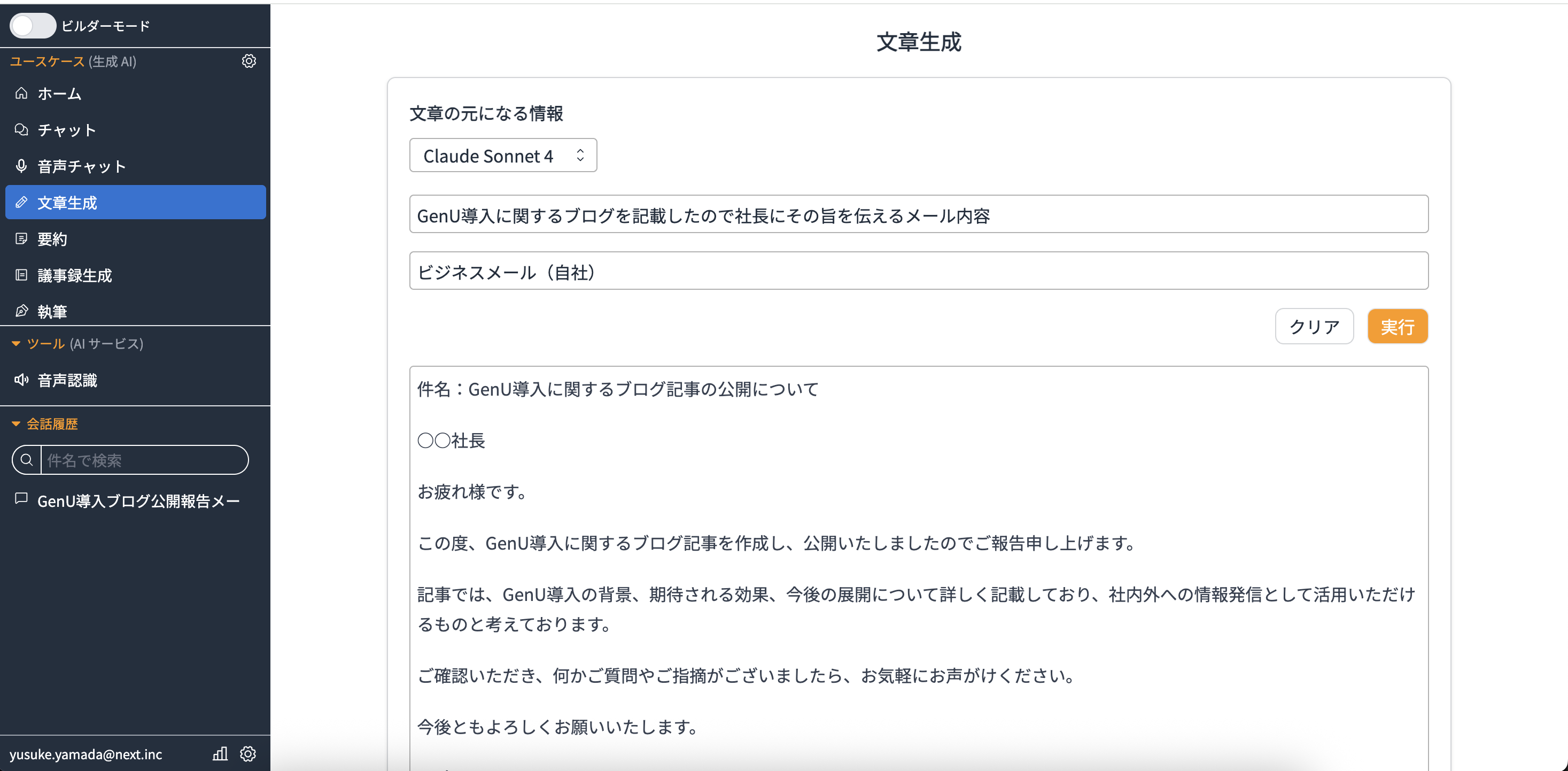This screenshot has height=771, width=1568.
Task: Open user settings gear at bottom
Action: (248, 754)
